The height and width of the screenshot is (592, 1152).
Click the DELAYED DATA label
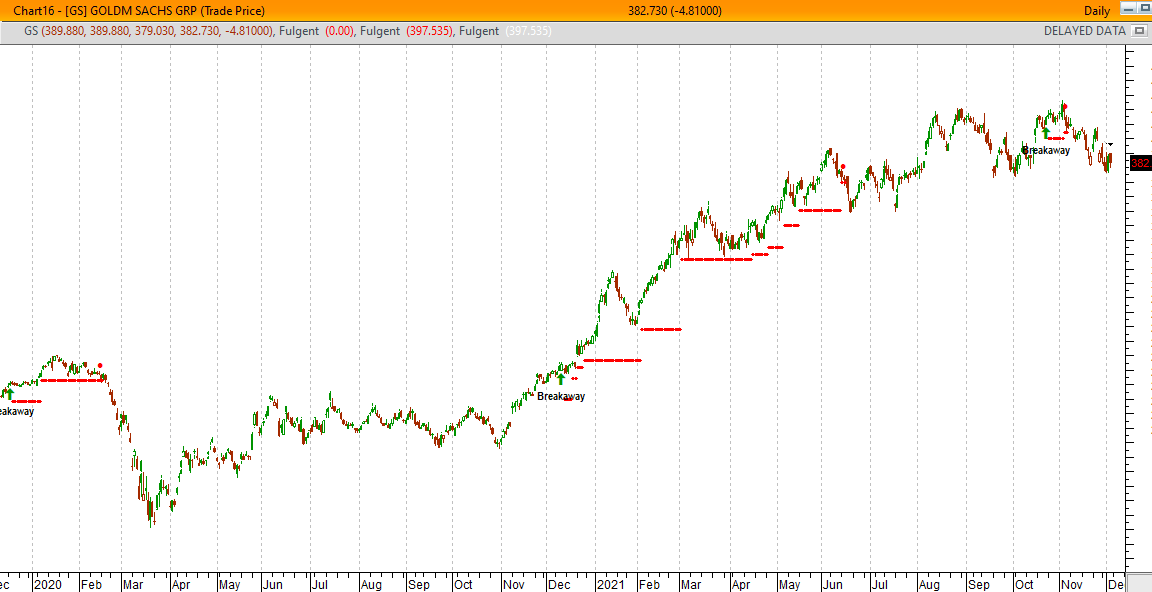(1084, 31)
